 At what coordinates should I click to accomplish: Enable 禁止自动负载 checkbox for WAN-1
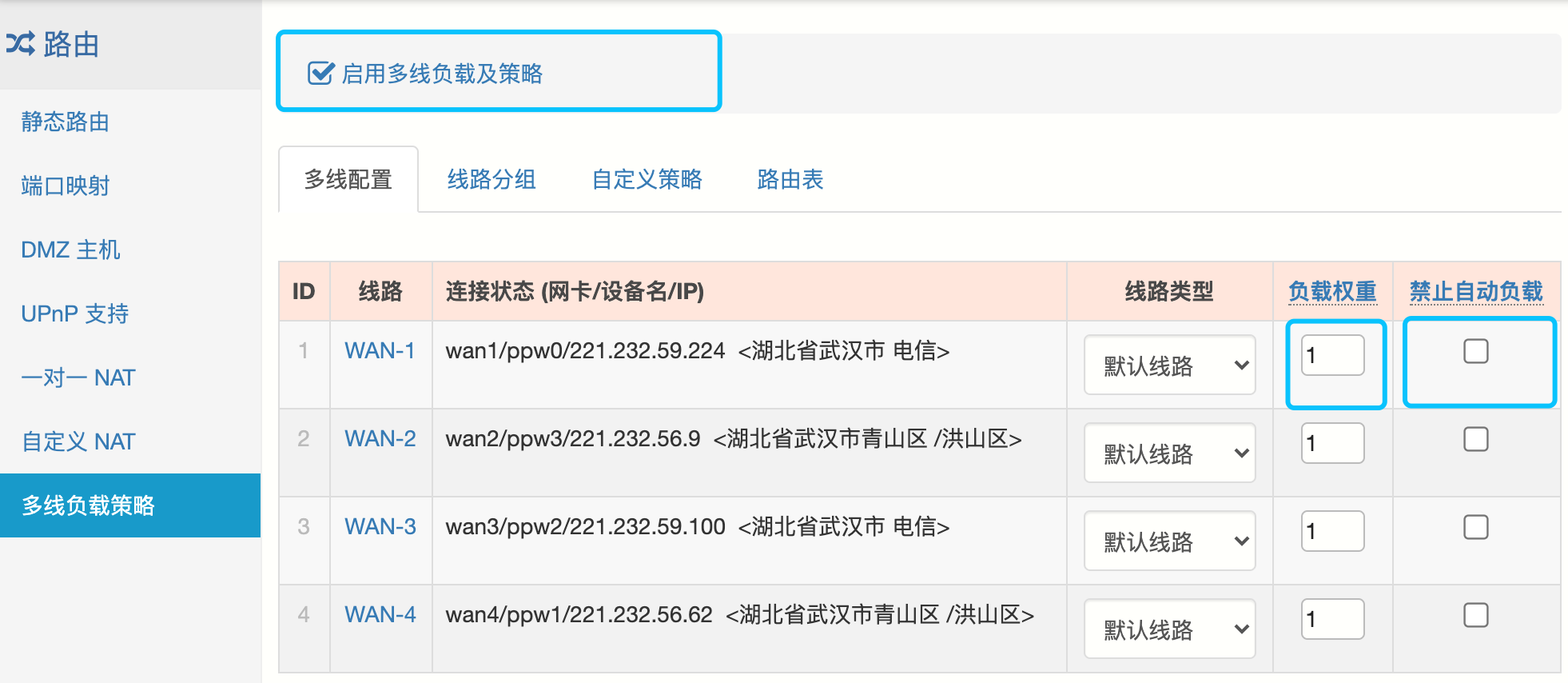[x=1475, y=351]
